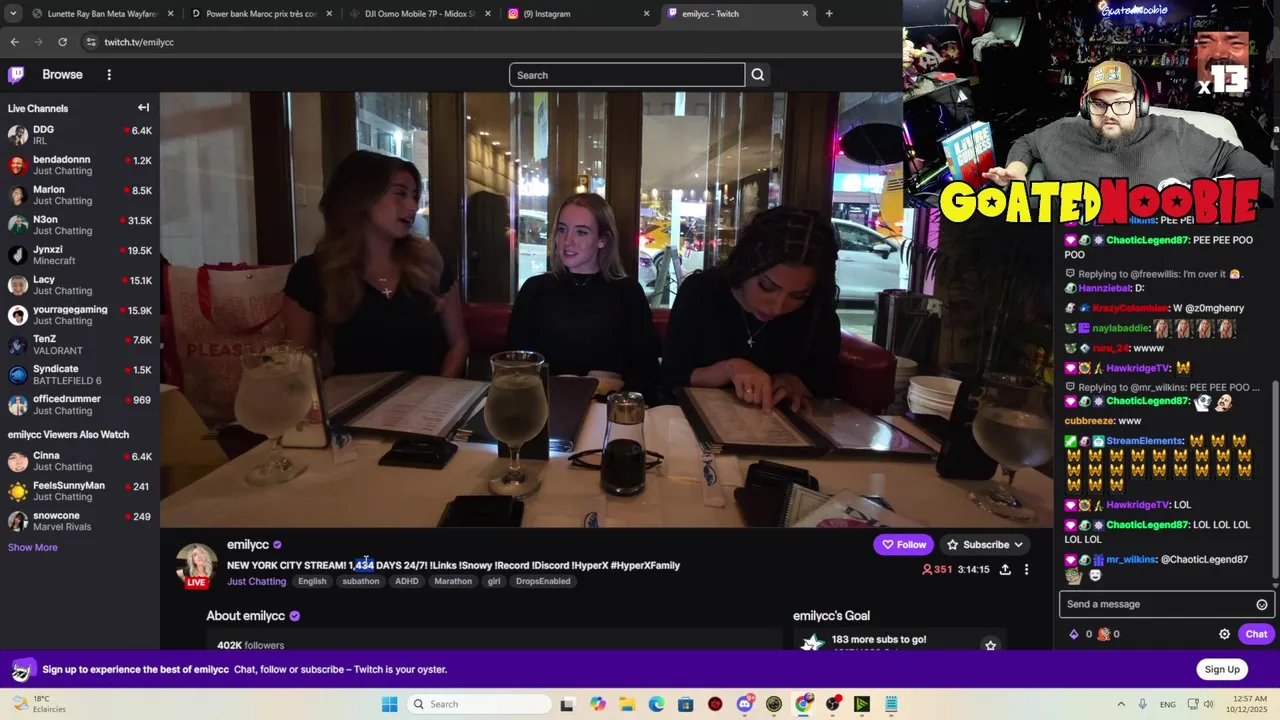Click the taskbar microphone icon
Viewport: 1280px width, 720px height.
coord(1143,704)
